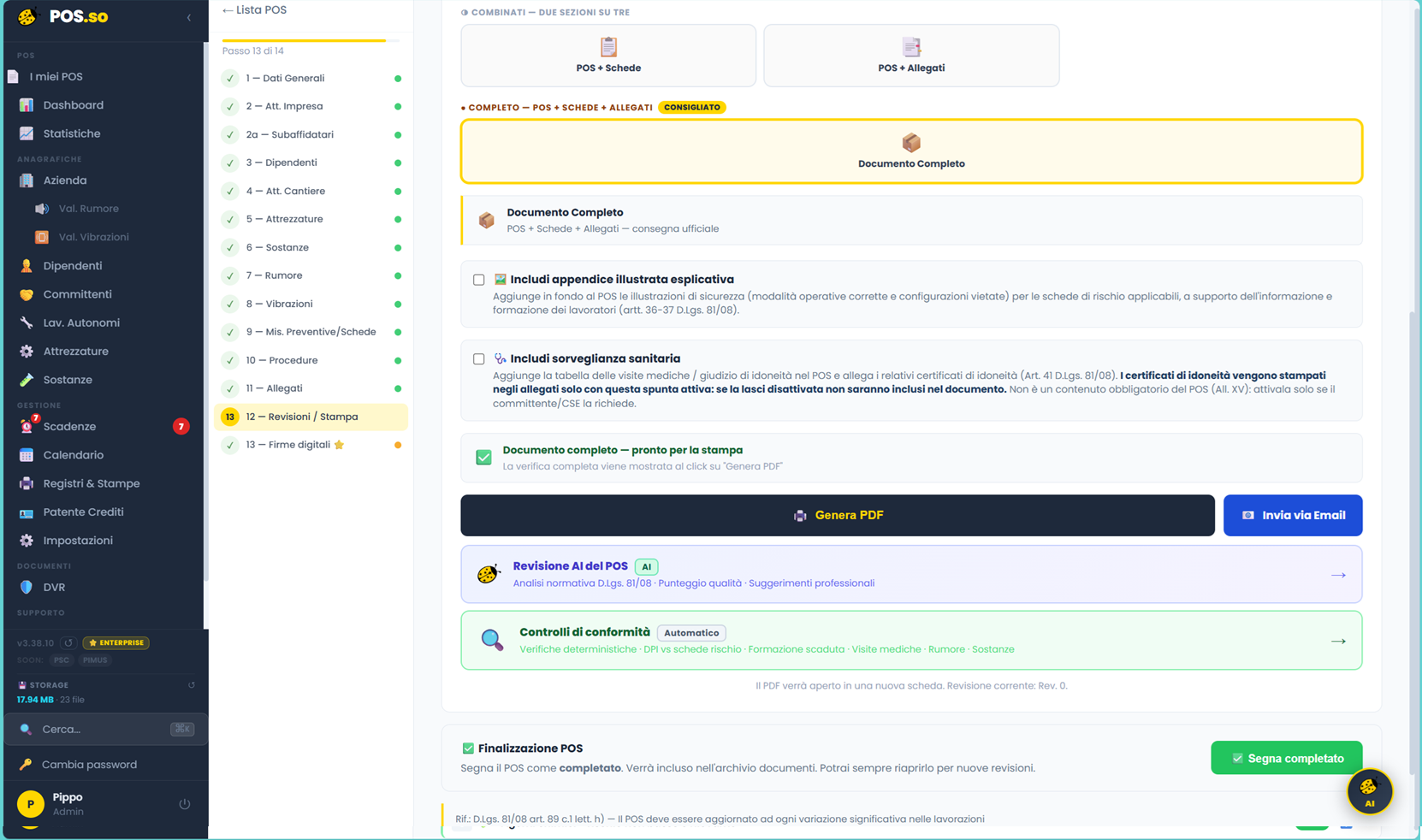Click the Scadenze red badge 7
The width and height of the screenshot is (1422, 840).
(x=181, y=426)
